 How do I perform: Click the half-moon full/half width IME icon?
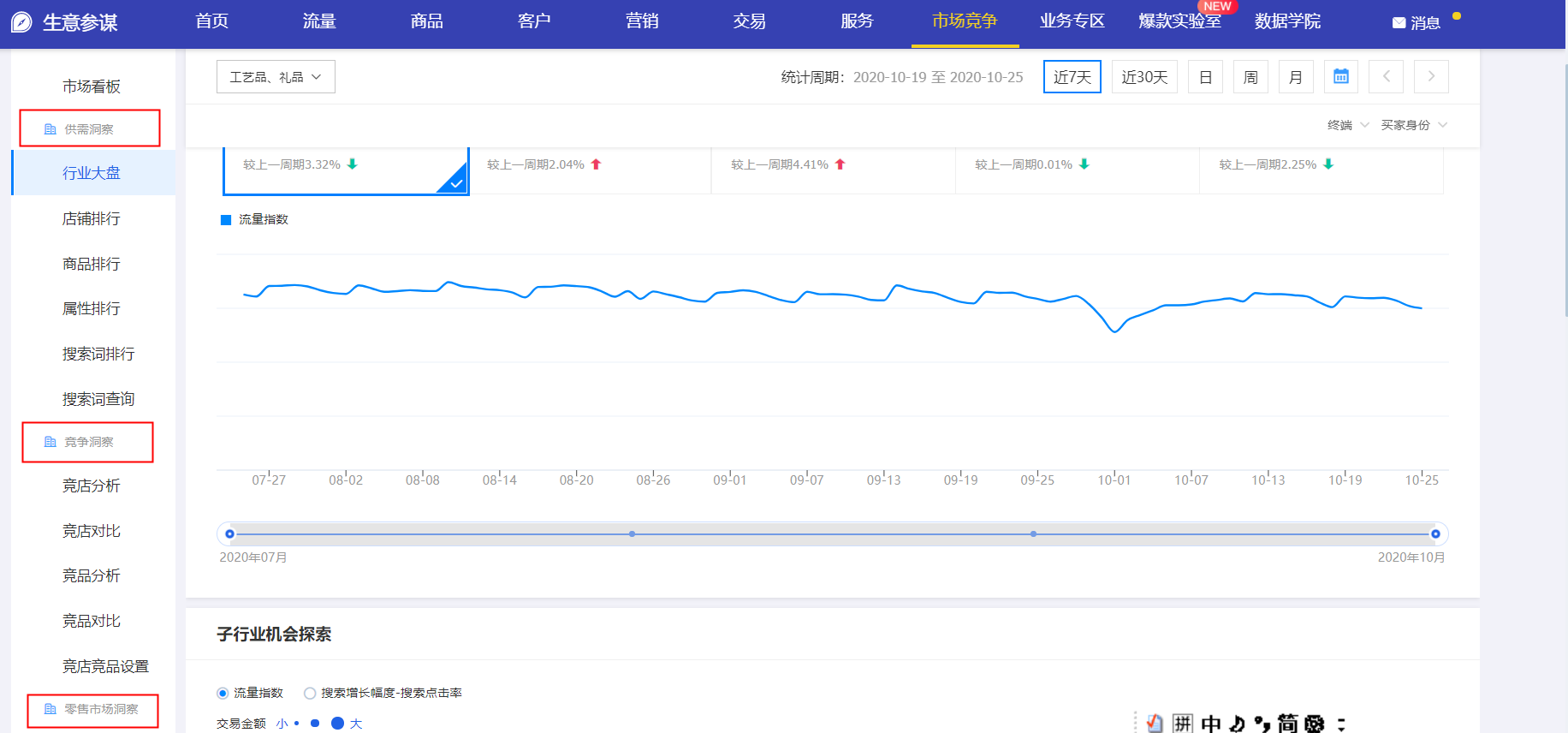(x=1237, y=724)
